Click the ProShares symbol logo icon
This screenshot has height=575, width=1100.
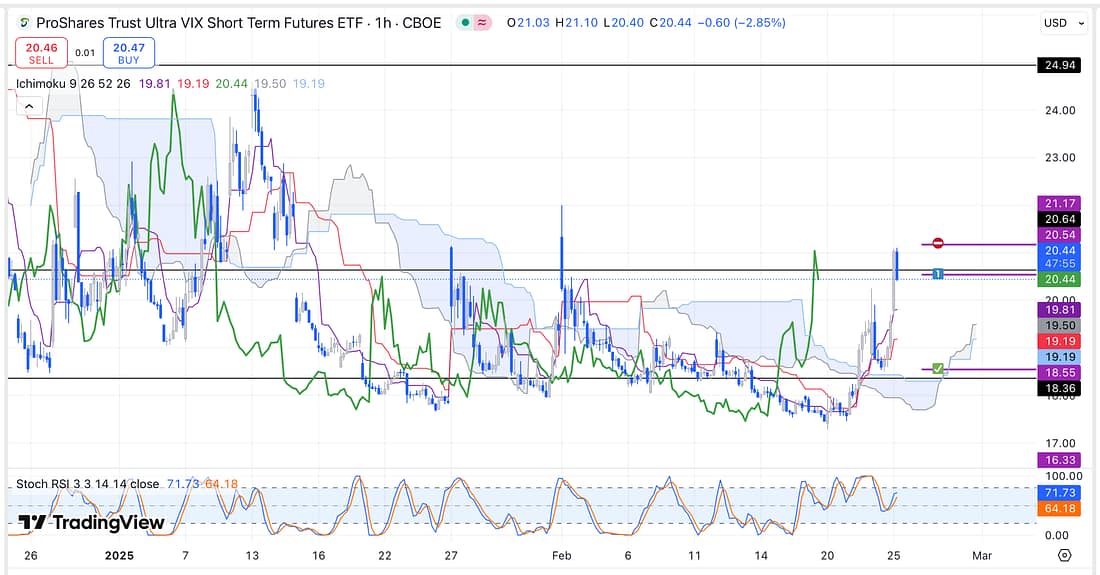(23, 22)
